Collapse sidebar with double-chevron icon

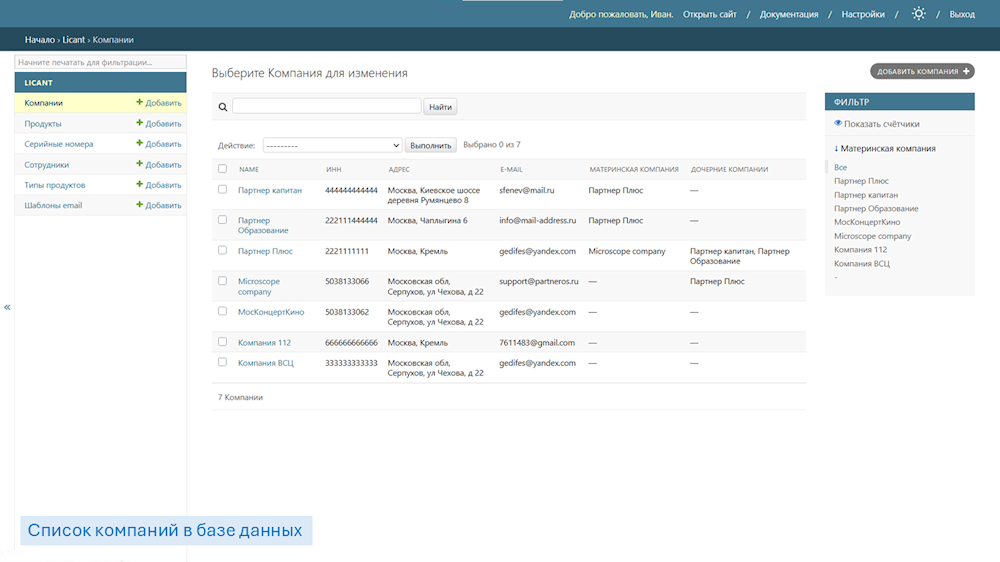(7, 307)
